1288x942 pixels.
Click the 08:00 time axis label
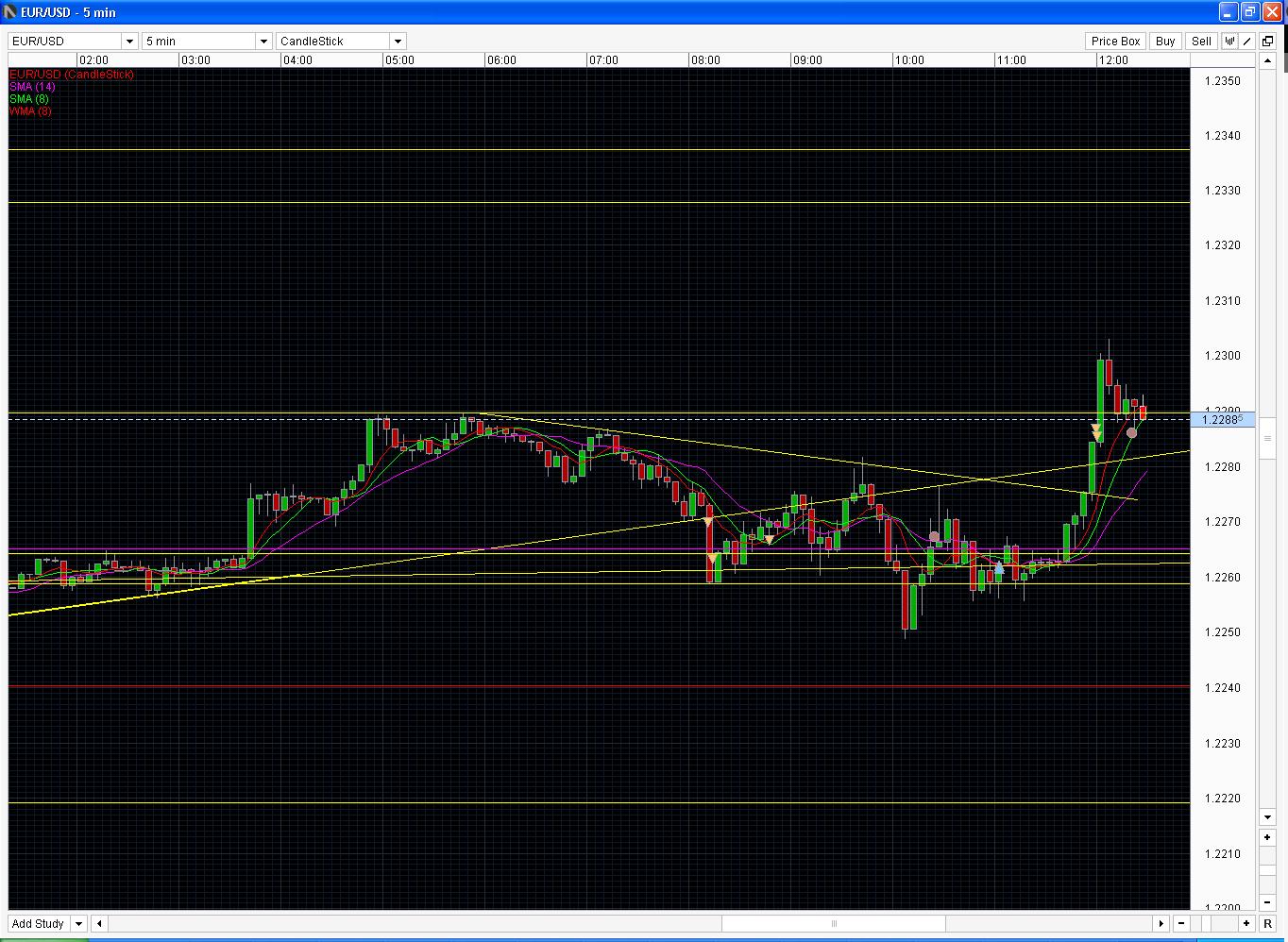705,59
